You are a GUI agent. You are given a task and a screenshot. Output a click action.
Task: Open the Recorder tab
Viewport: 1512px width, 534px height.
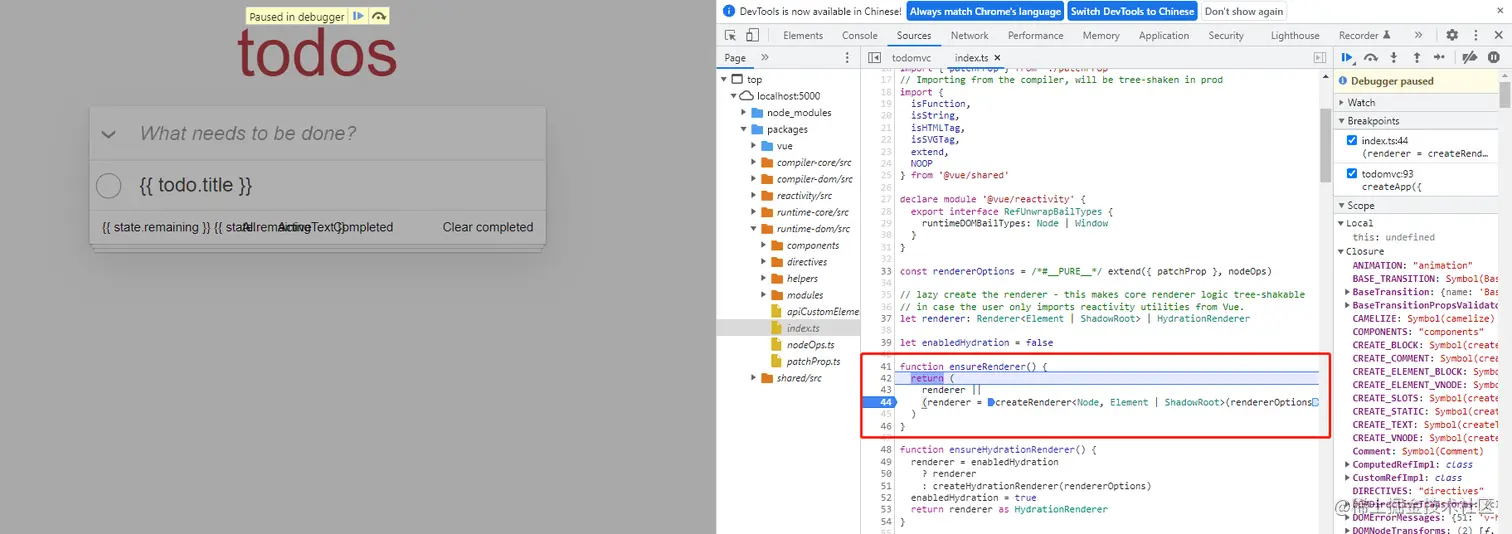pyautogui.click(x=1364, y=35)
